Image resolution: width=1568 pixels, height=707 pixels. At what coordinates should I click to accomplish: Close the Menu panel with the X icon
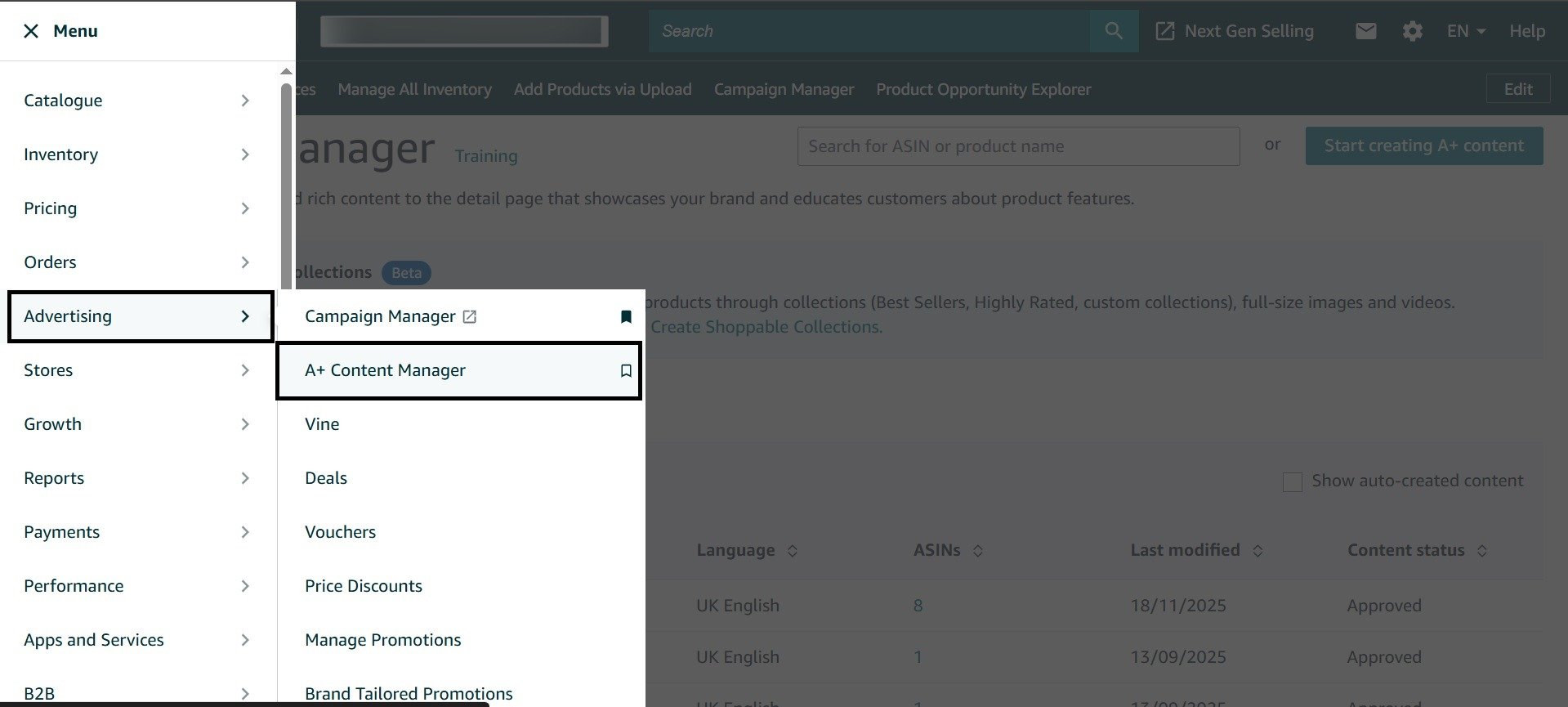pos(31,31)
